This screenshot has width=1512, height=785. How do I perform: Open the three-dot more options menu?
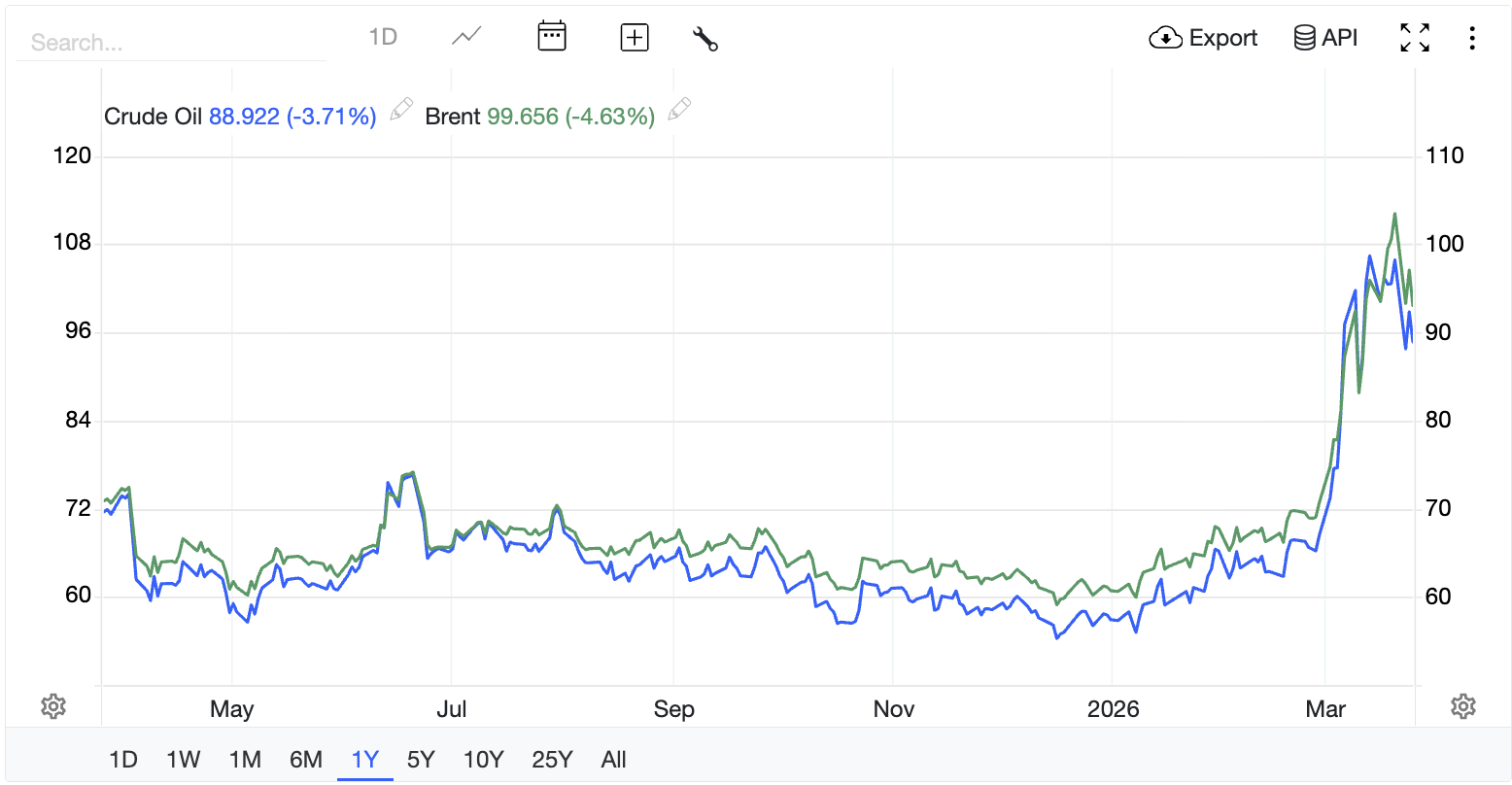[x=1472, y=38]
